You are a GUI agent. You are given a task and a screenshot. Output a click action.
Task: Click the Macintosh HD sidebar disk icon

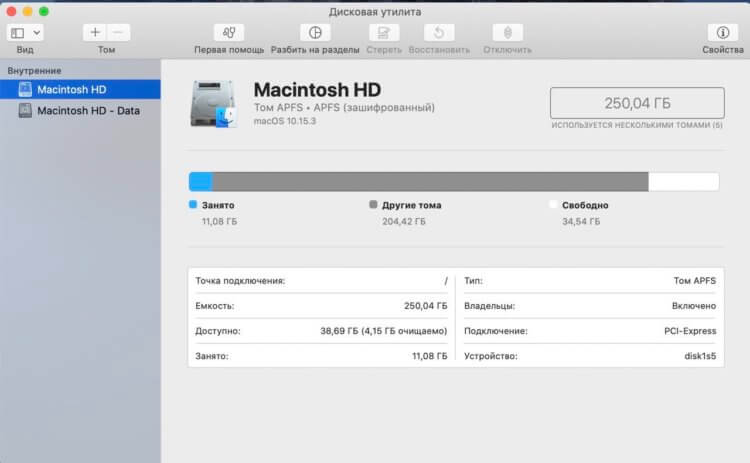point(25,89)
